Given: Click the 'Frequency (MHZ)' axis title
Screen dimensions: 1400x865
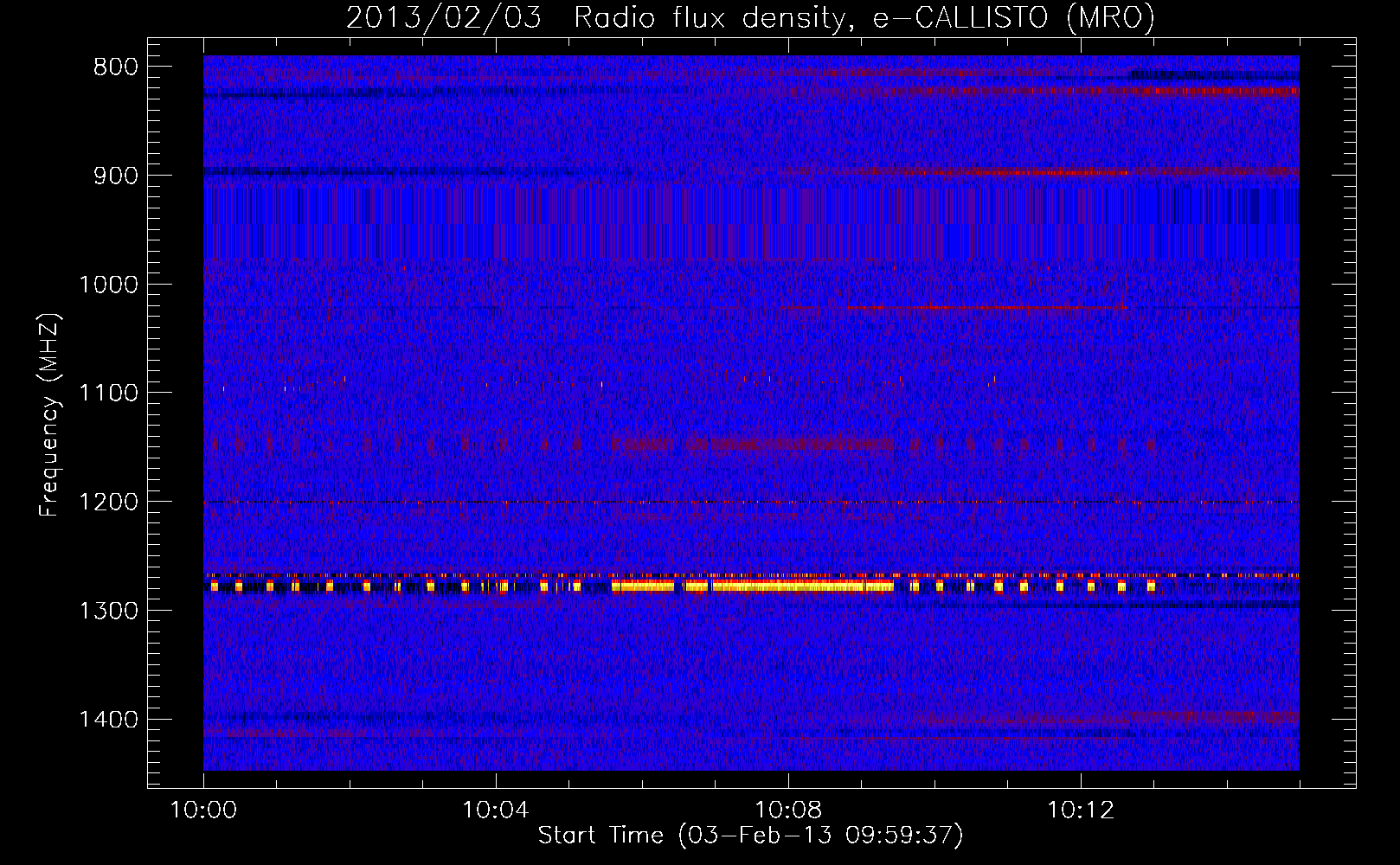Looking at the screenshot, I should tap(49, 415).
